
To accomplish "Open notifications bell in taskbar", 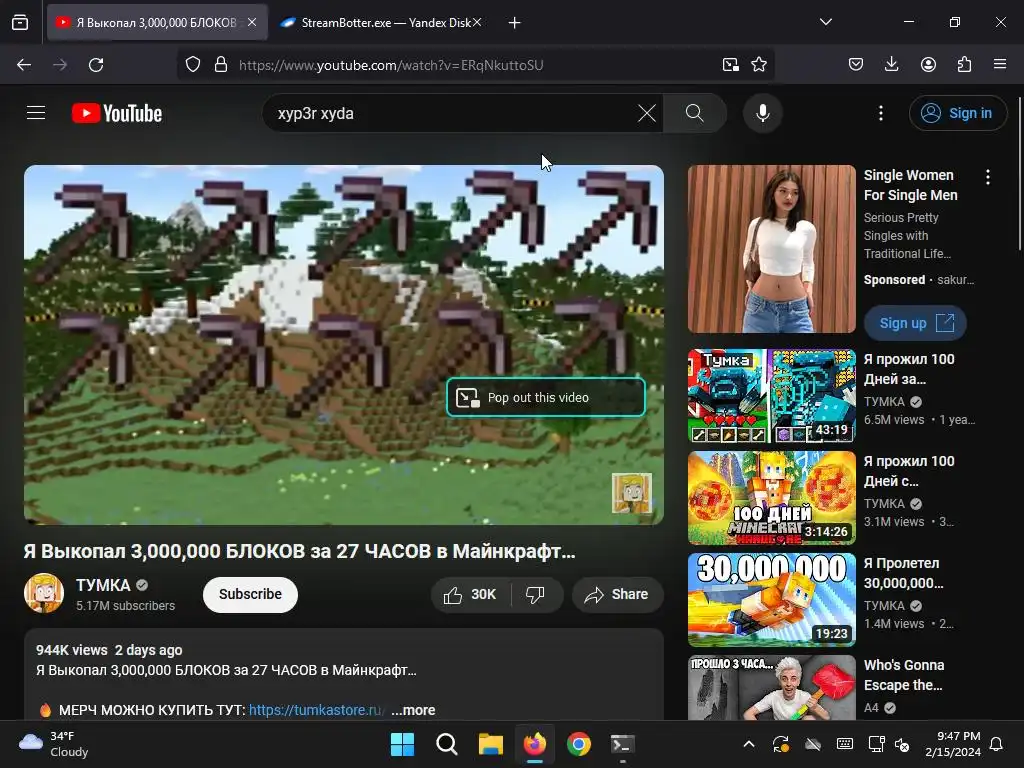I will point(997,744).
